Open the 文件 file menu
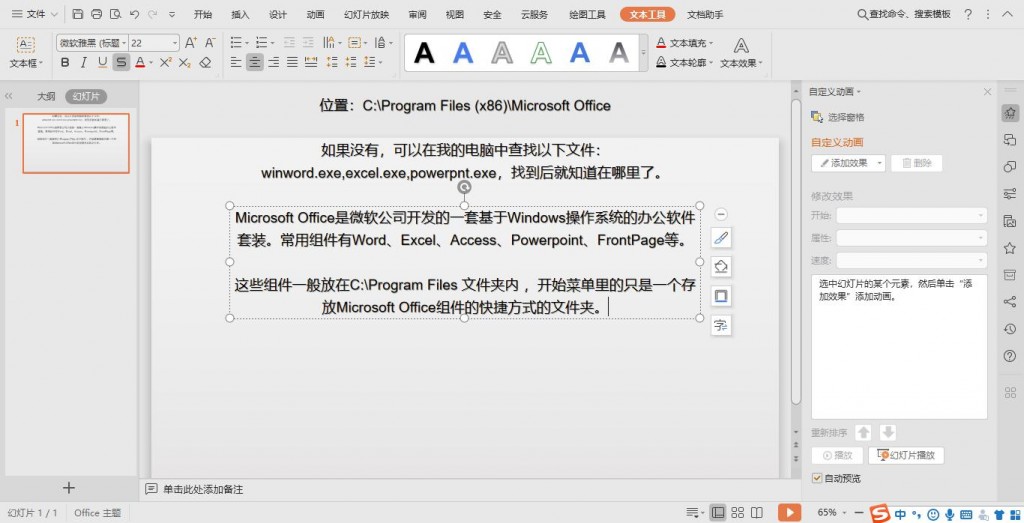 click(x=34, y=14)
